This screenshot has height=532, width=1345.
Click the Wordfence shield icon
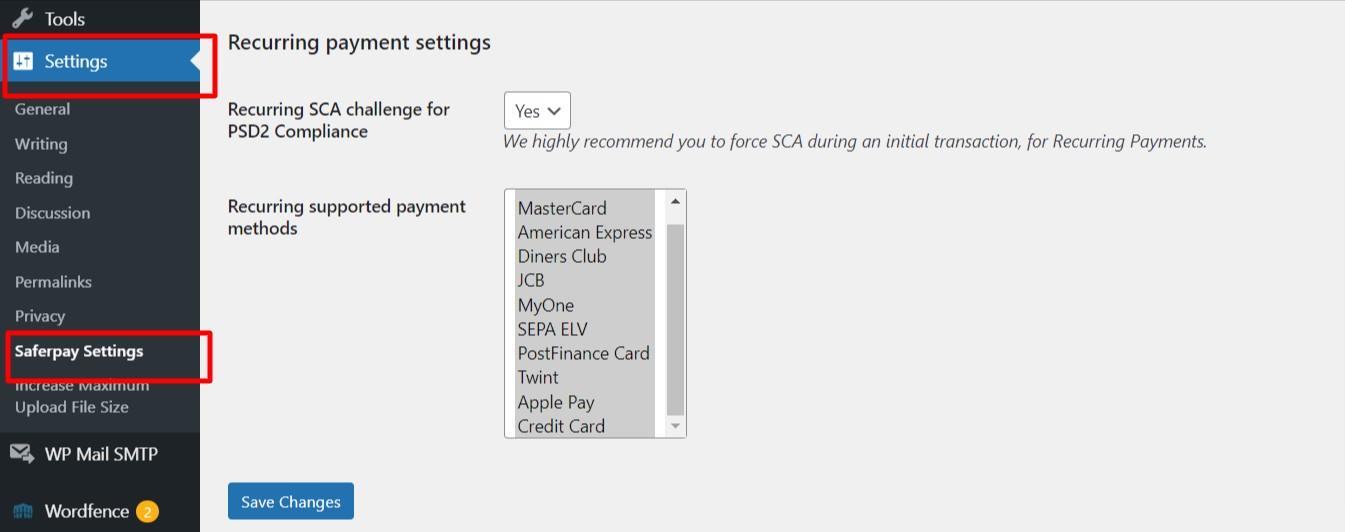coord(22,511)
